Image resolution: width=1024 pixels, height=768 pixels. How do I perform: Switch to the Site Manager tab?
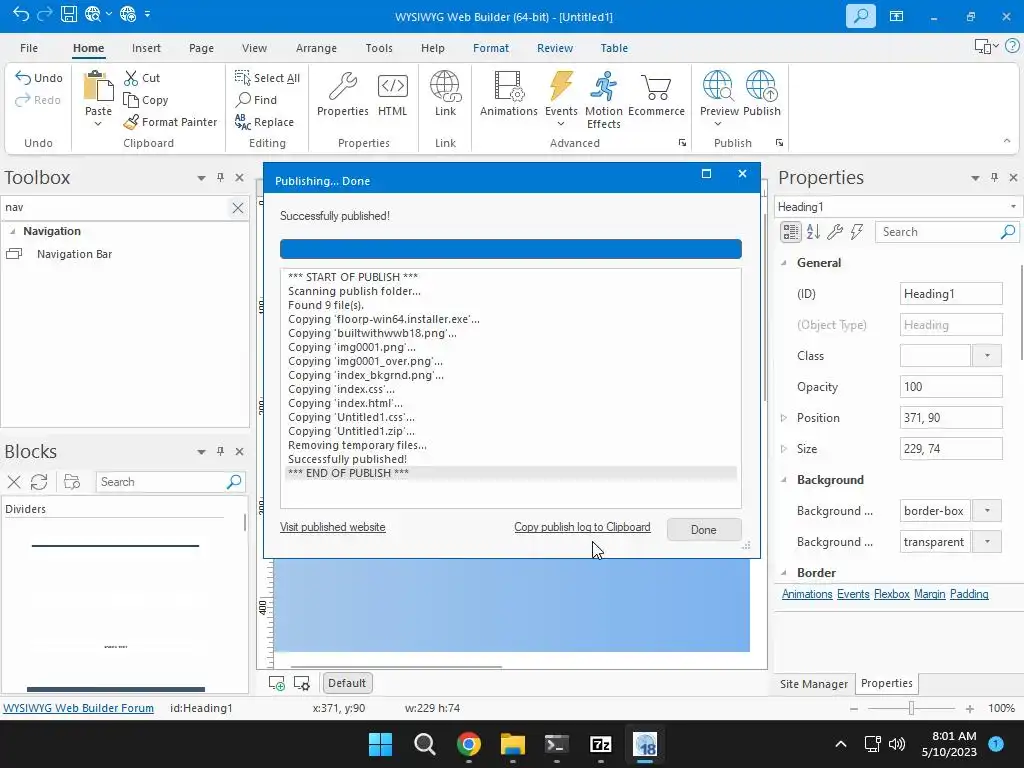[813, 684]
